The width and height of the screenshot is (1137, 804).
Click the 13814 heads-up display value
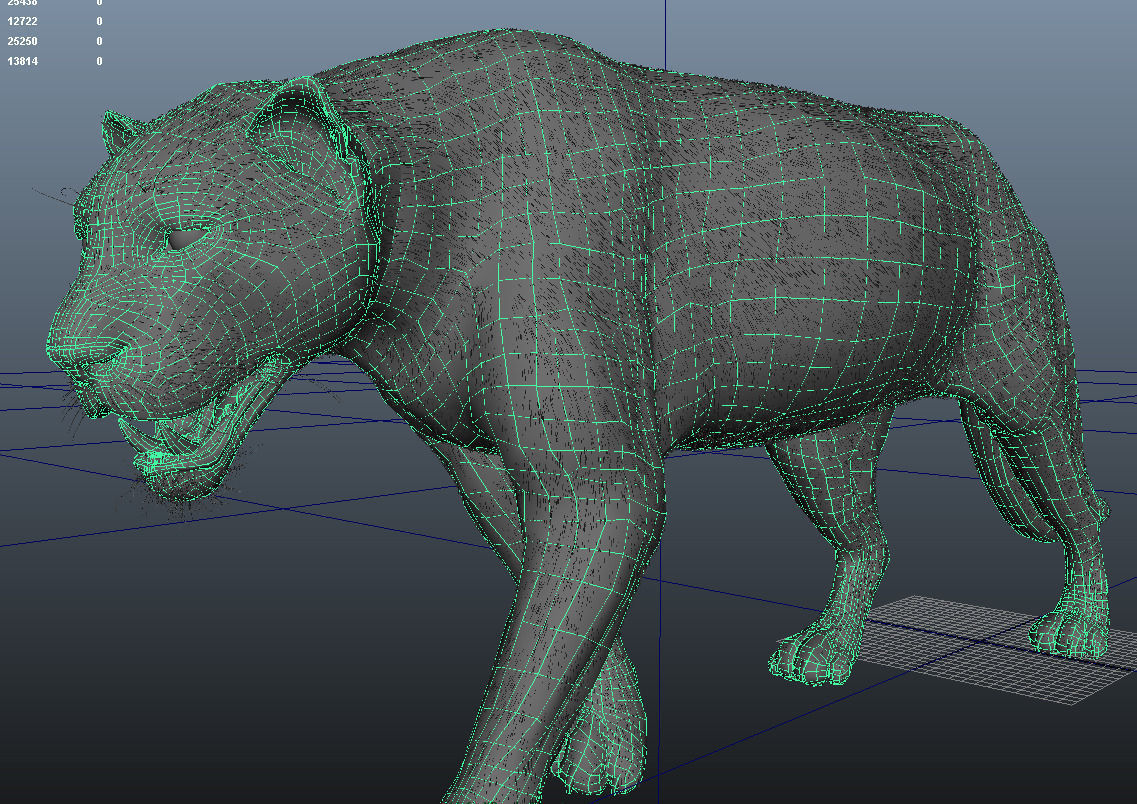coord(22,62)
